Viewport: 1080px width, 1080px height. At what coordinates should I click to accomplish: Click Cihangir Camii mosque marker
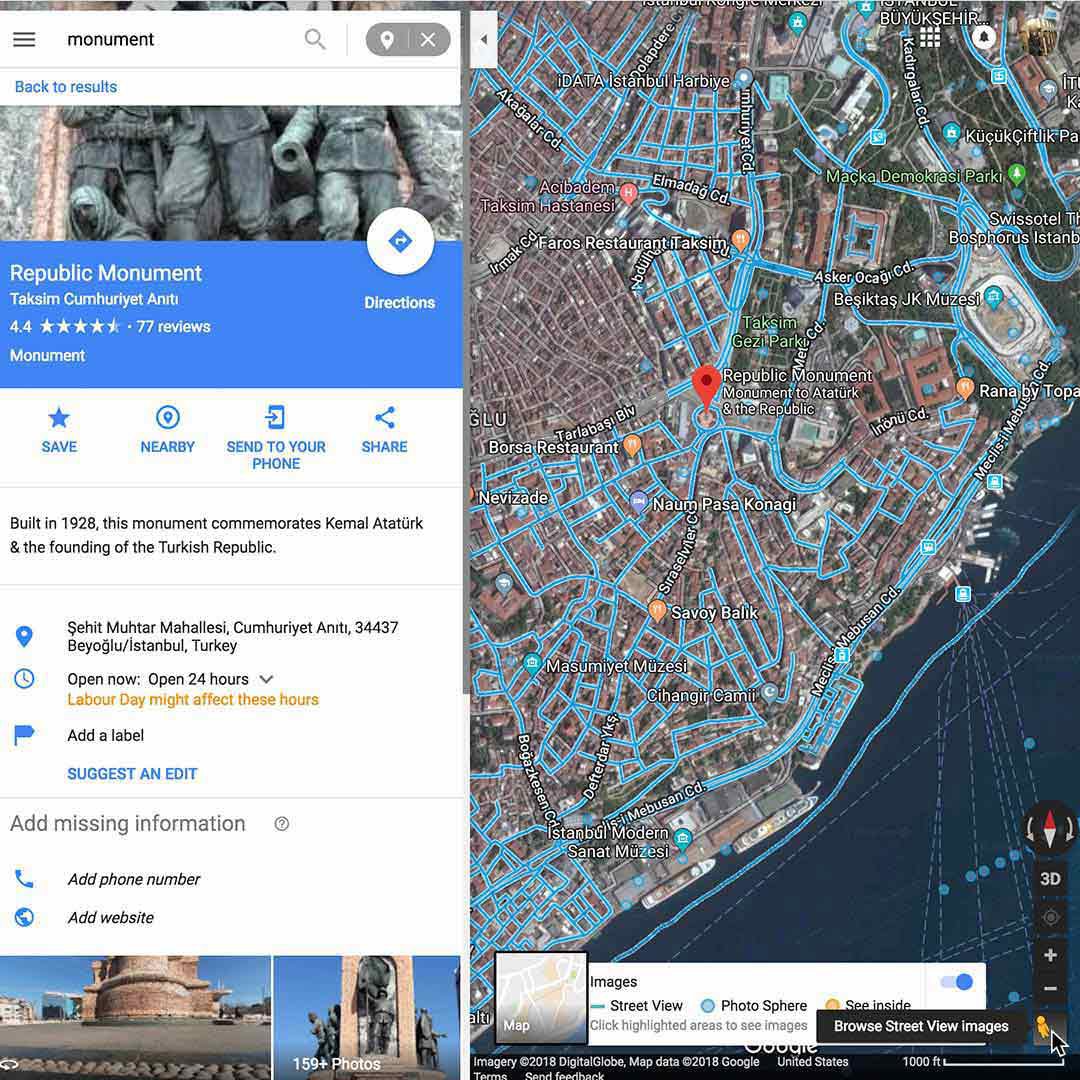click(769, 691)
